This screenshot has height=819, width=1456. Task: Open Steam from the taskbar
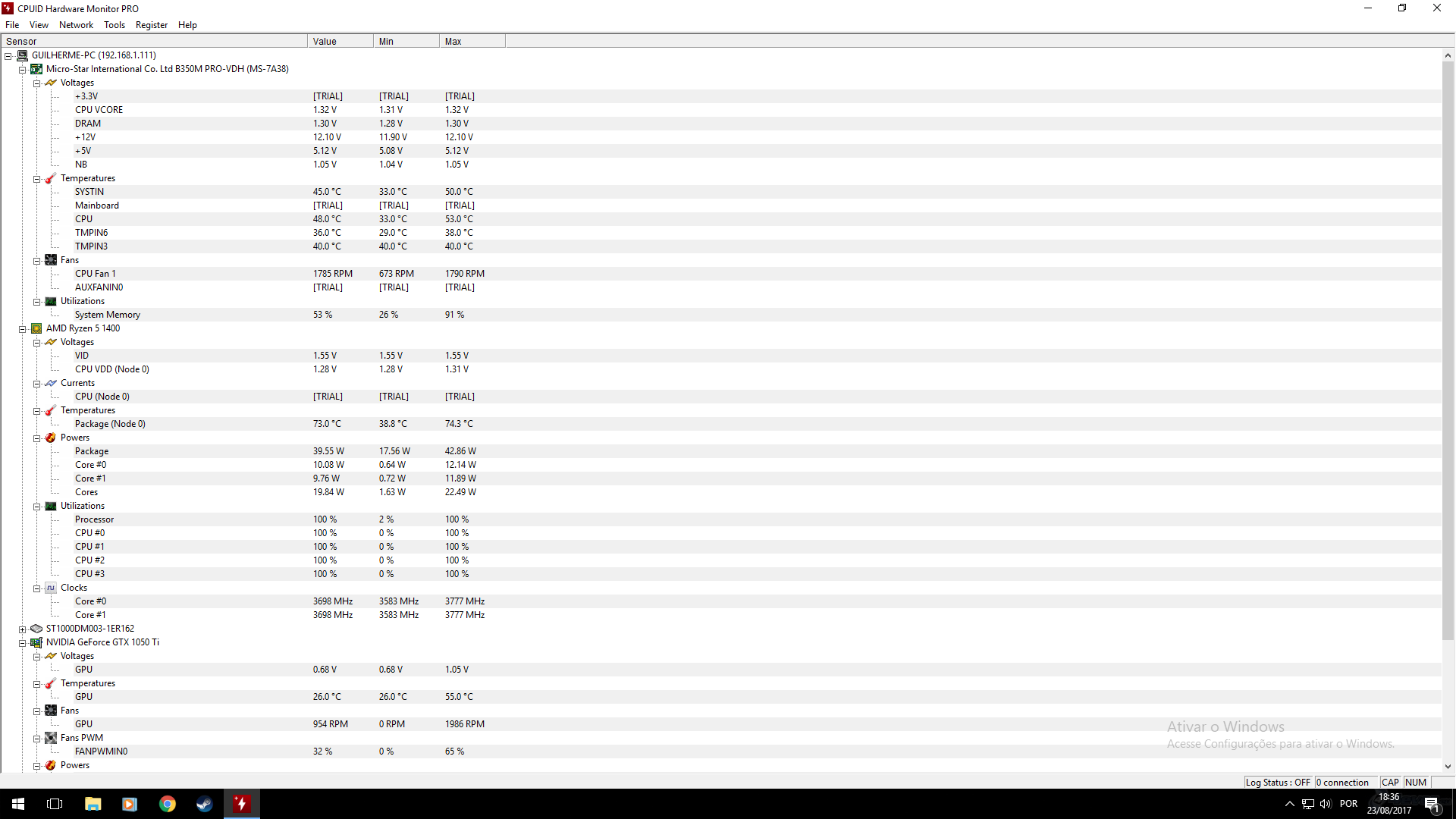(204, 804)
